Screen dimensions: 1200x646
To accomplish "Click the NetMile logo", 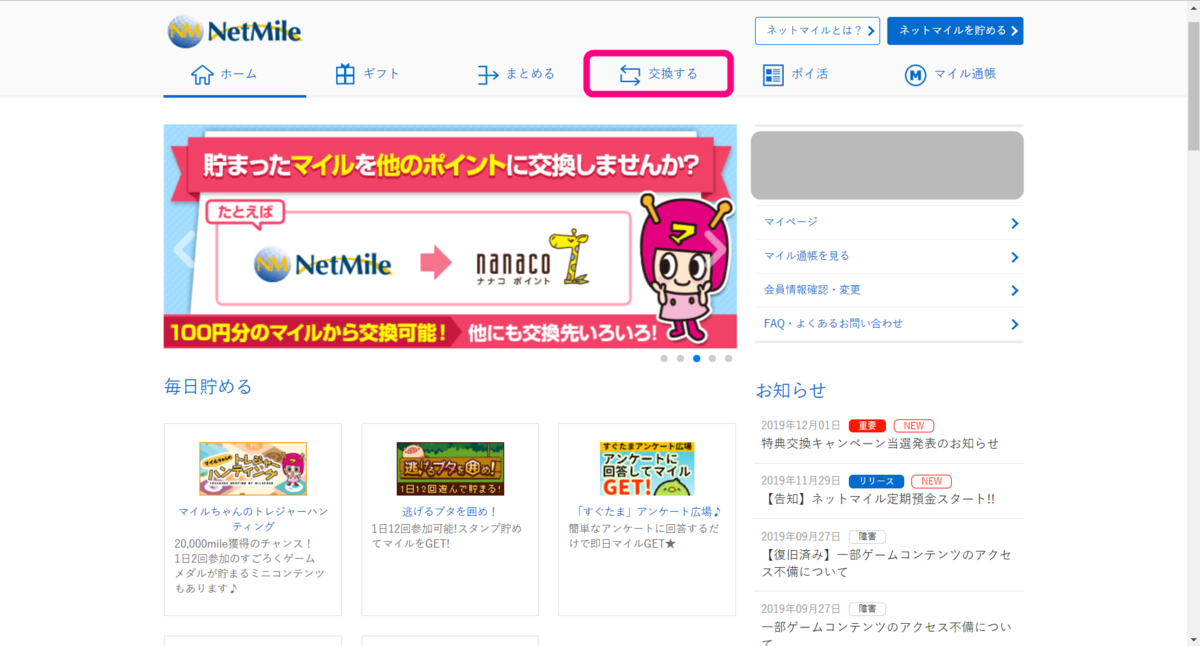I will coord(234,32).
